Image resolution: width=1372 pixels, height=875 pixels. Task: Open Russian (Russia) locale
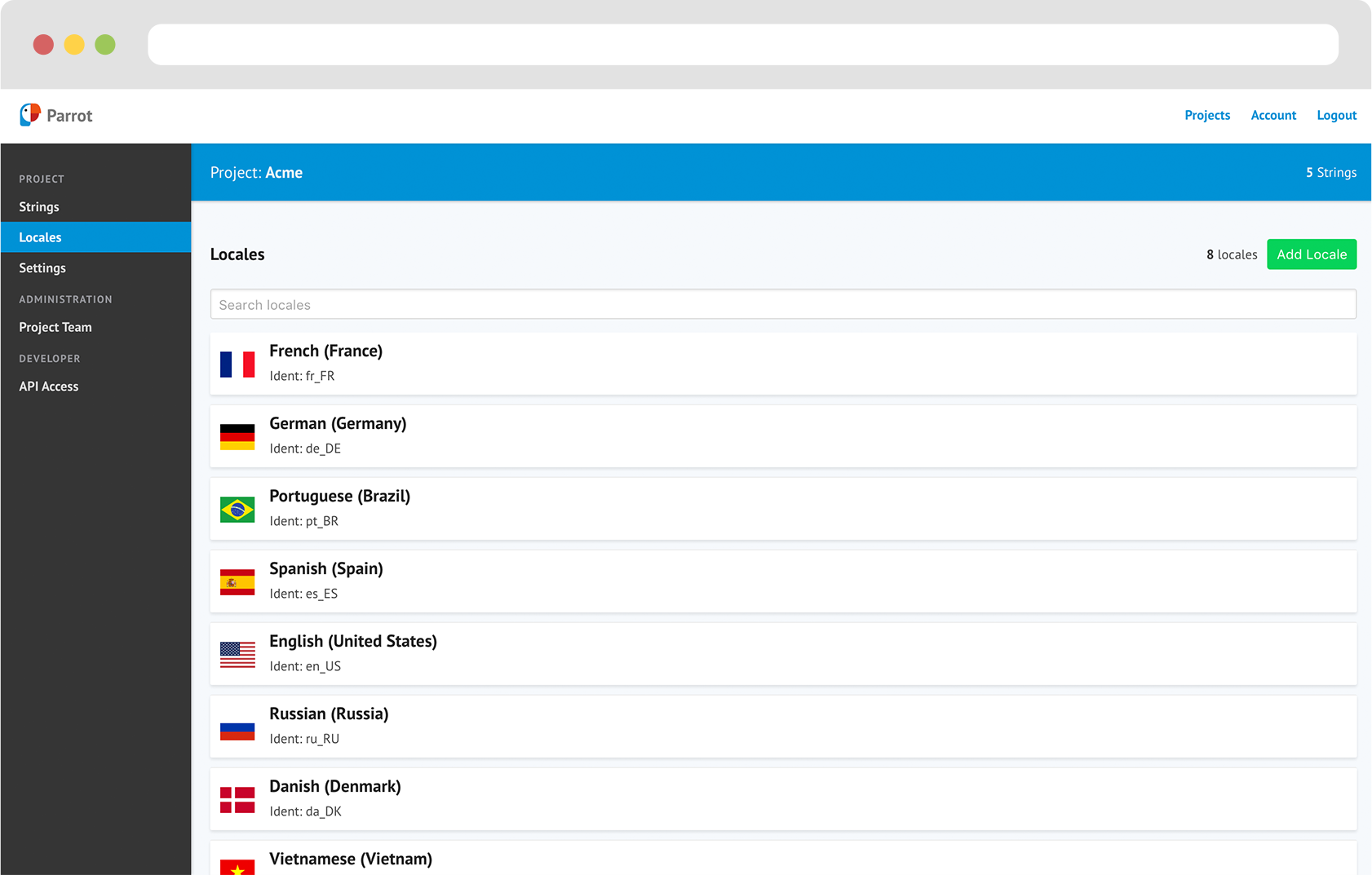click(783, 727)
